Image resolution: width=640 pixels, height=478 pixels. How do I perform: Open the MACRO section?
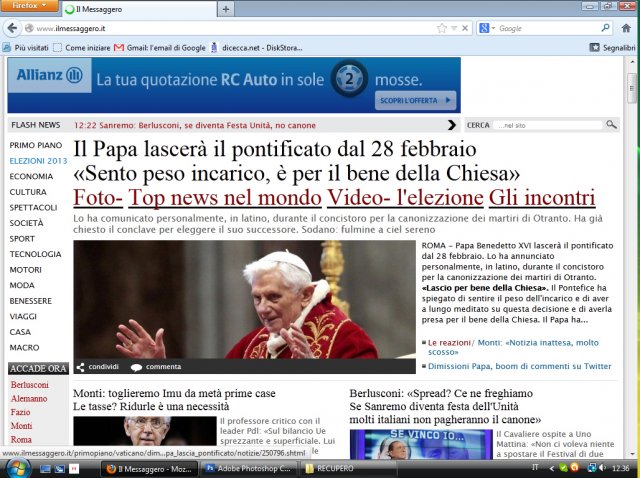(x=24, y=347)
